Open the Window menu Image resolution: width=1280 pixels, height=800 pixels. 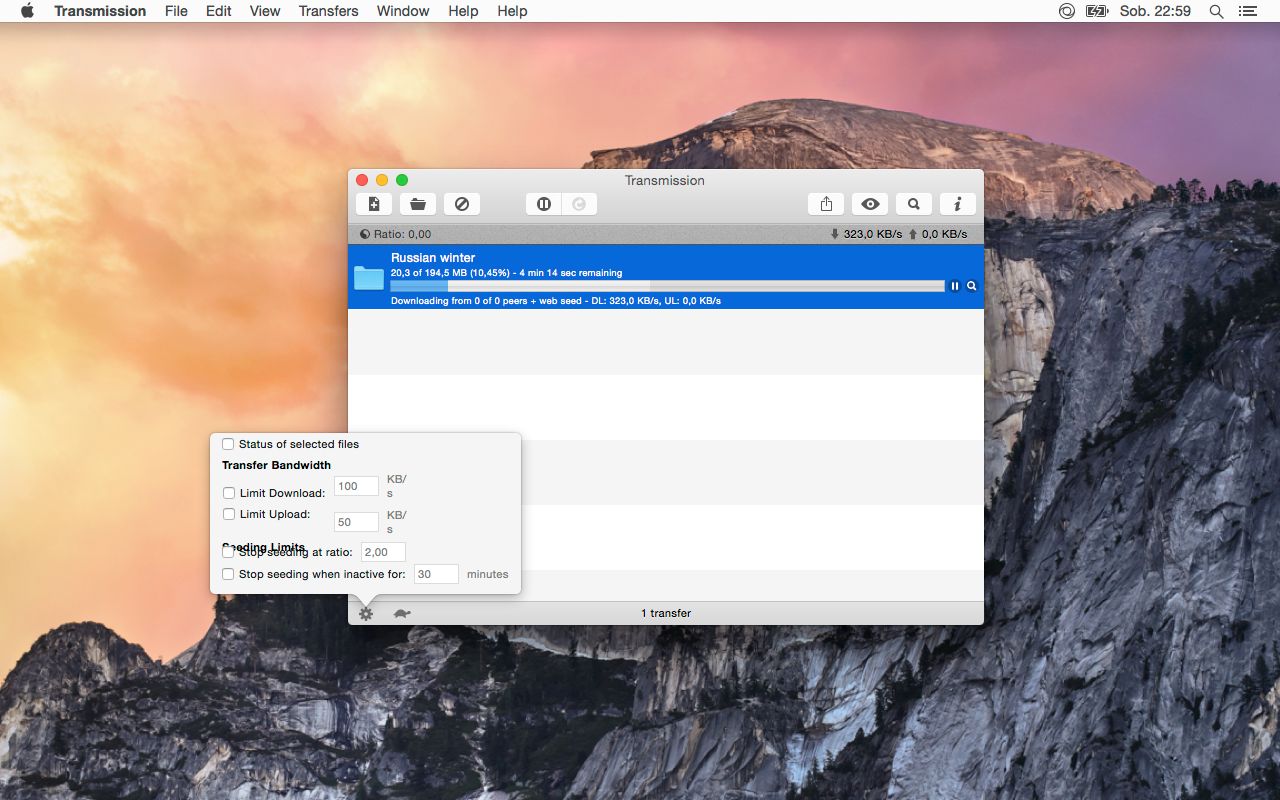(x=403, y=11)
